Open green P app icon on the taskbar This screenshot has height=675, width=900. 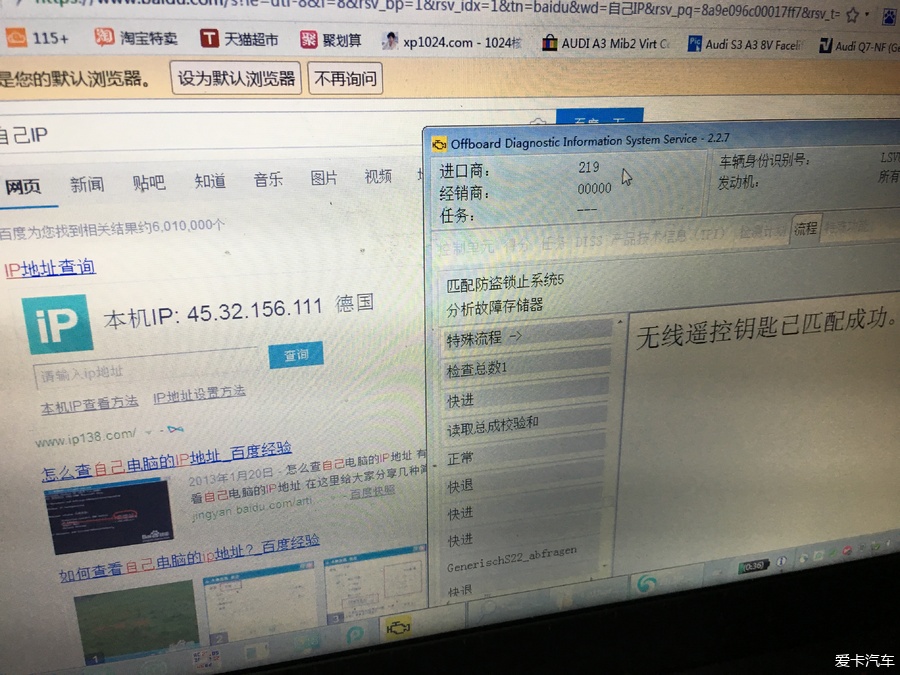[355, 634]
